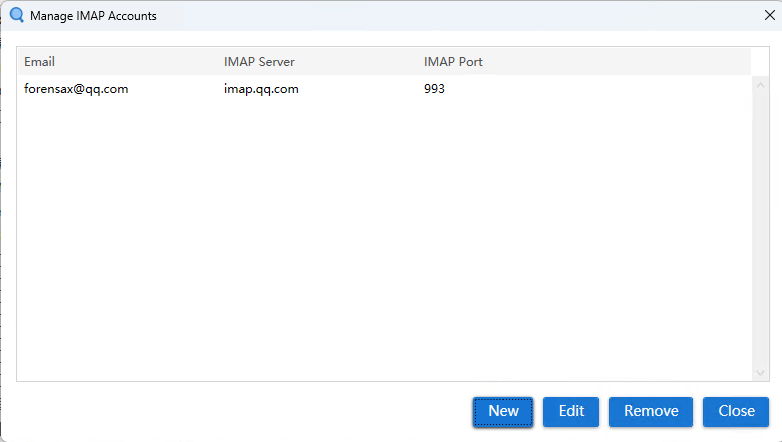Close the dialog using the title bar X
Image resolution: width=782 pixels, height=442 pixels.
pos(767,16)
